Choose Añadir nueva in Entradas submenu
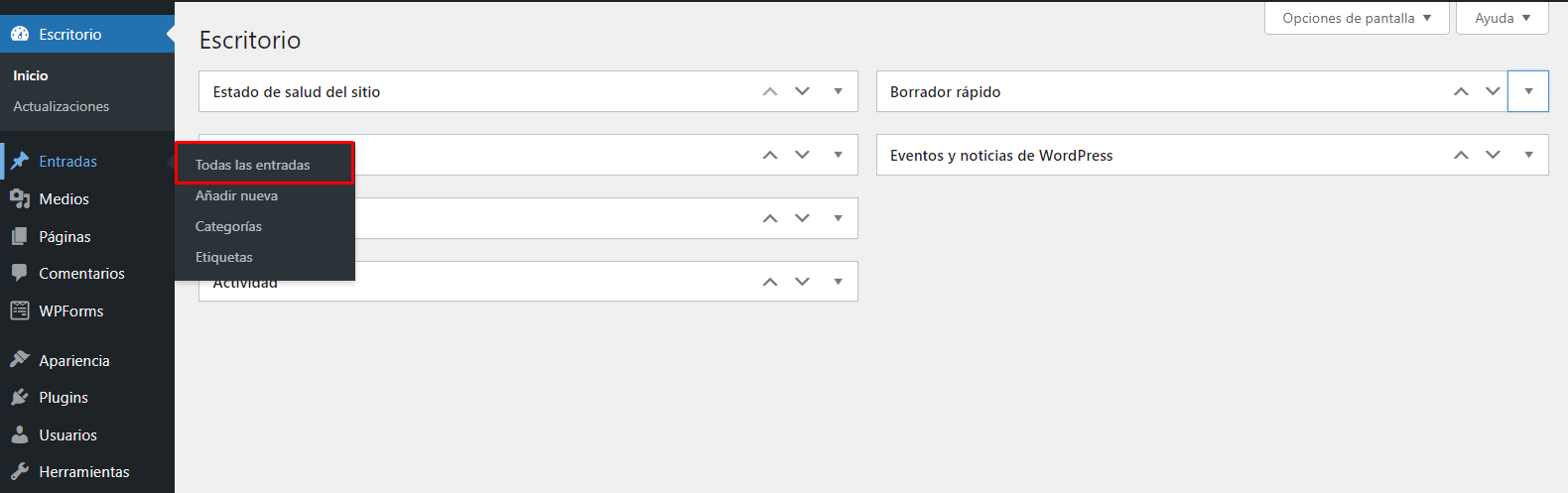The height and width of the screenshot is (493, 1568). click(236, 195)
